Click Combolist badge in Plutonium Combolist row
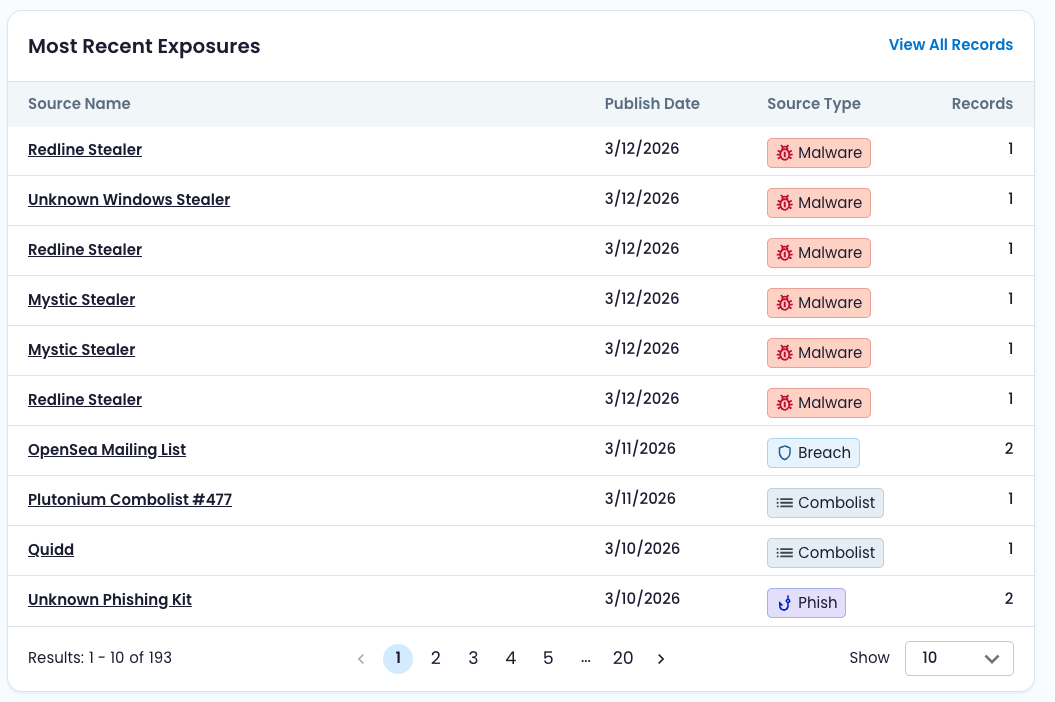Viewport: 1055px width, 702px height. pyautogui.click(x=825, y=503)
